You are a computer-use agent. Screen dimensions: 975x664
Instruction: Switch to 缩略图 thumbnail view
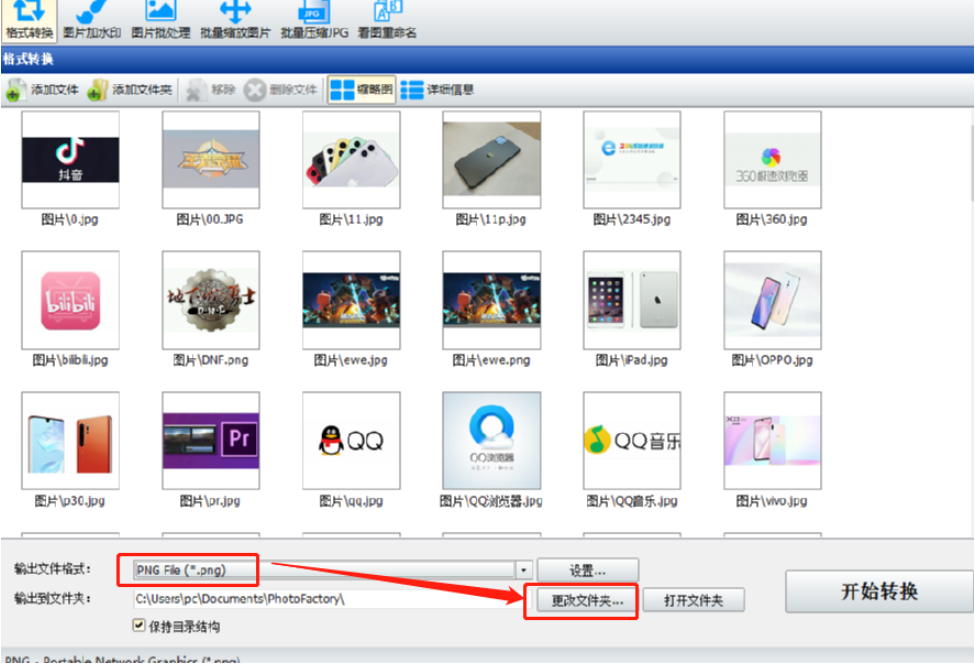click(x=361, y=90)
